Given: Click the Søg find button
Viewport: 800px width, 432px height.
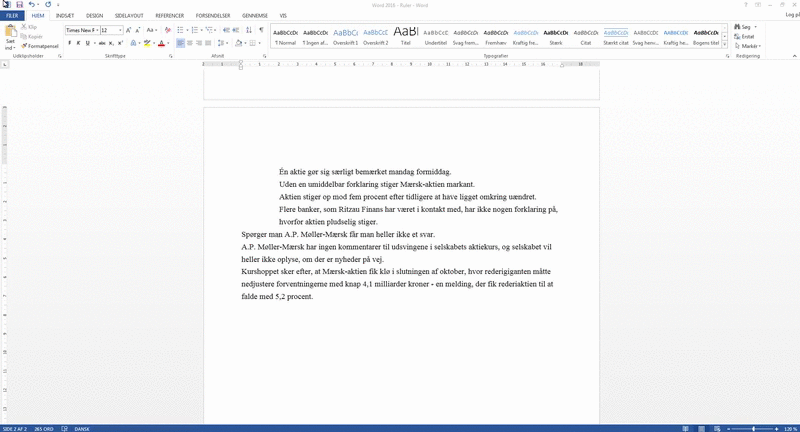Looking at the screenshot, I should click(744, 27).
